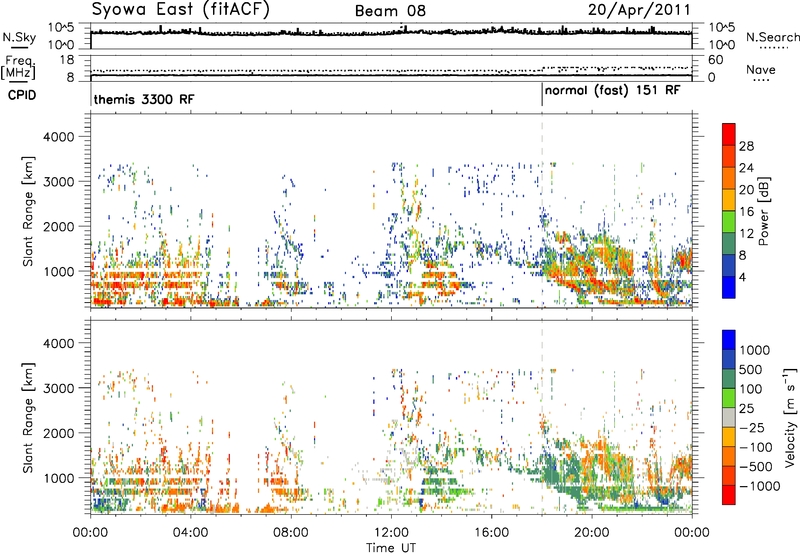Viewport: 800px width, 554px height.
Task: Click the Power colorbar value '4'
Action: coord(742,278)
